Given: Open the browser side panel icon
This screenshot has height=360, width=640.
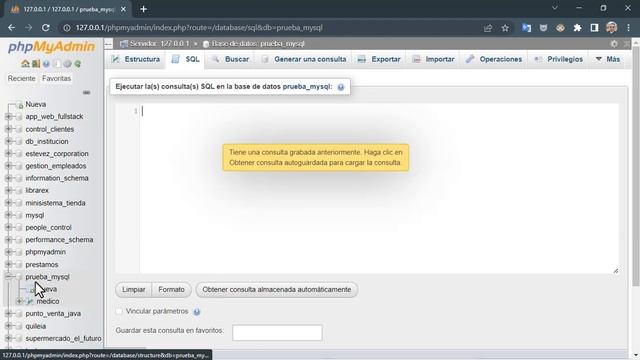Looking at the screenshot, I should pyautogui.click(x=594, y=28).
